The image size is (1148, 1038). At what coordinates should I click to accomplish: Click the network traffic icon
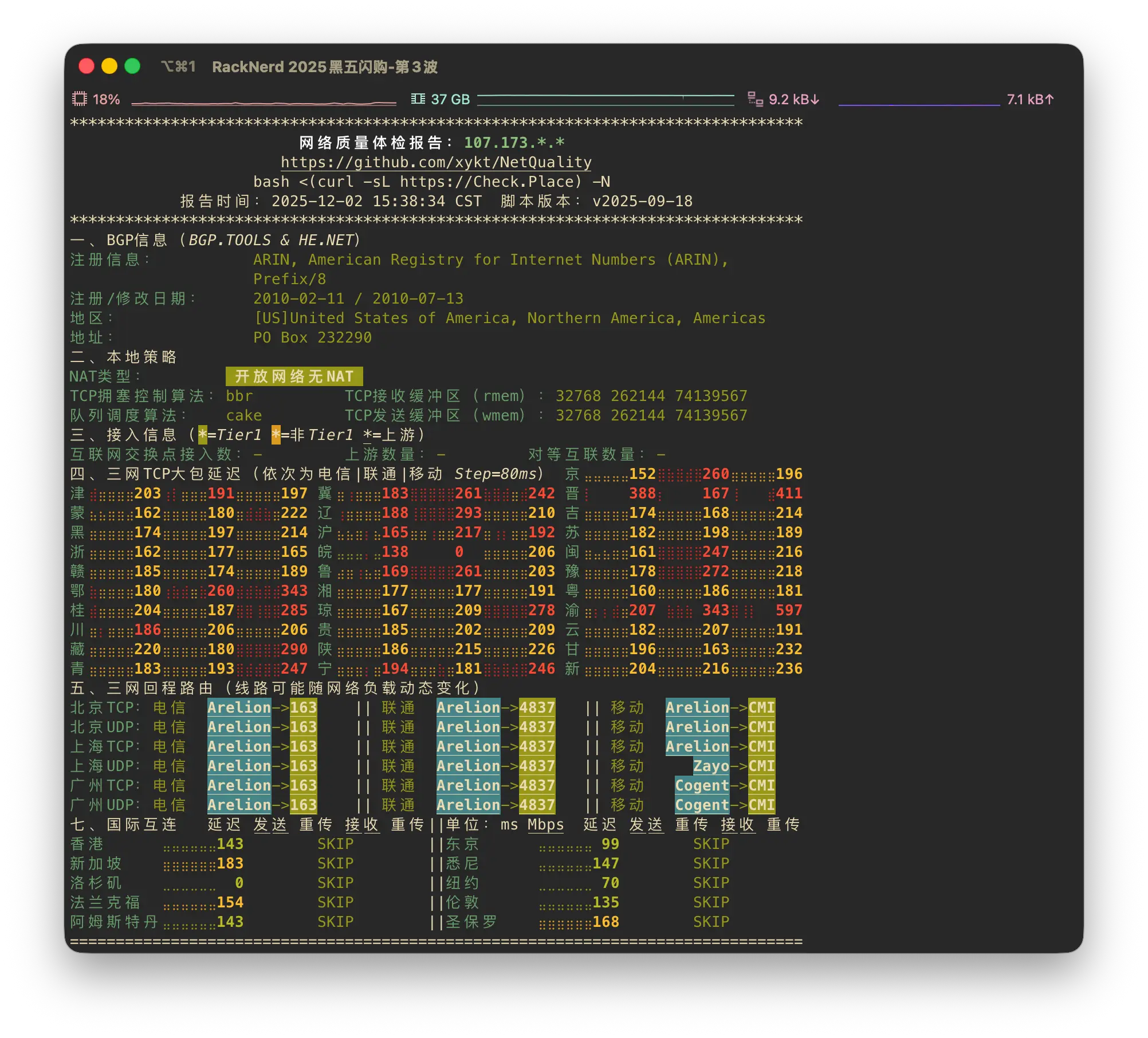[x=755, y=99]
